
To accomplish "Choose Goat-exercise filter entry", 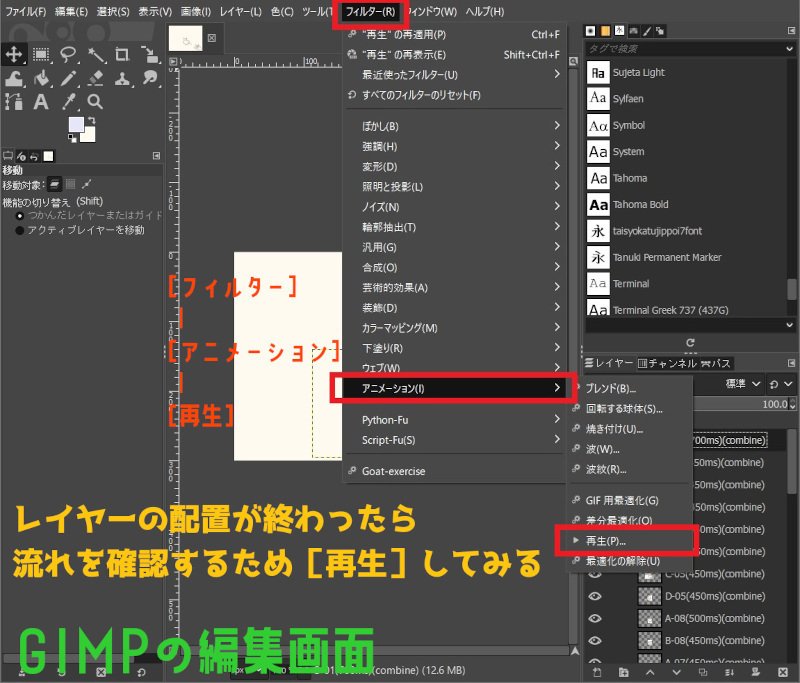I will pos(454,471).
